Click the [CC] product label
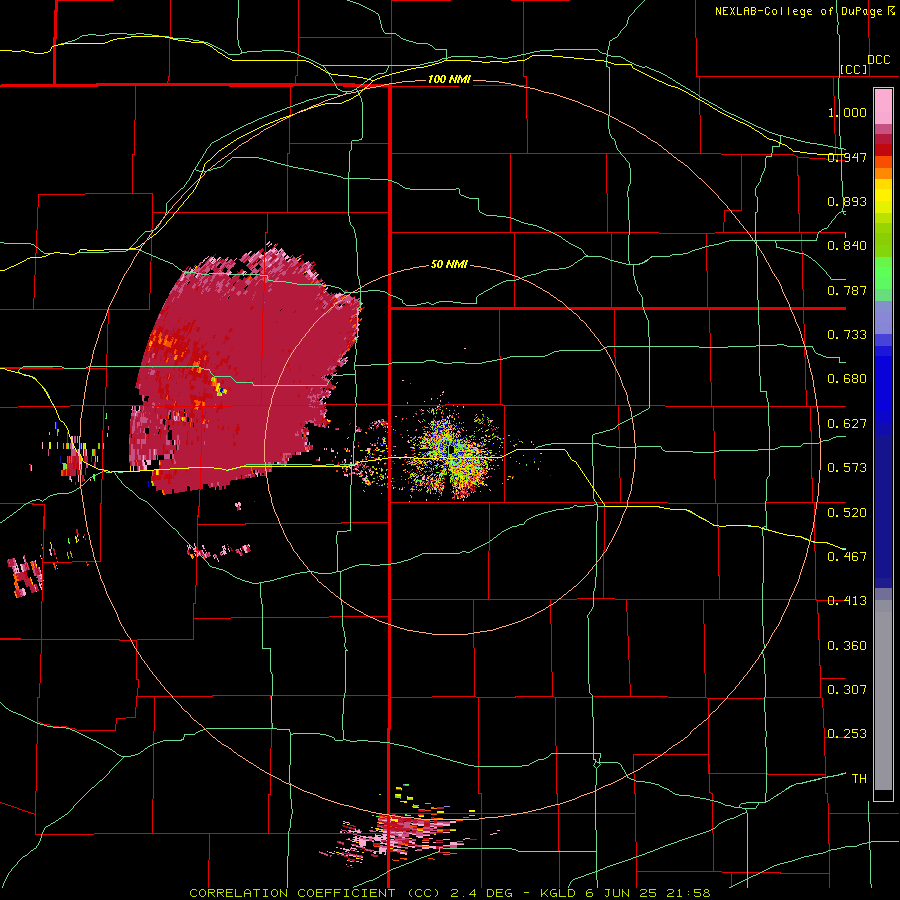This screenshot has width=900, height=900. pos(854,69)
